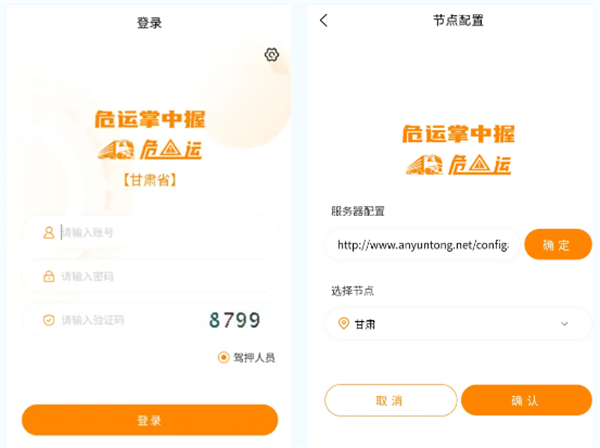Focus the 请输入验证码 captcha field
600x448 pixels.
coord(115,320)
